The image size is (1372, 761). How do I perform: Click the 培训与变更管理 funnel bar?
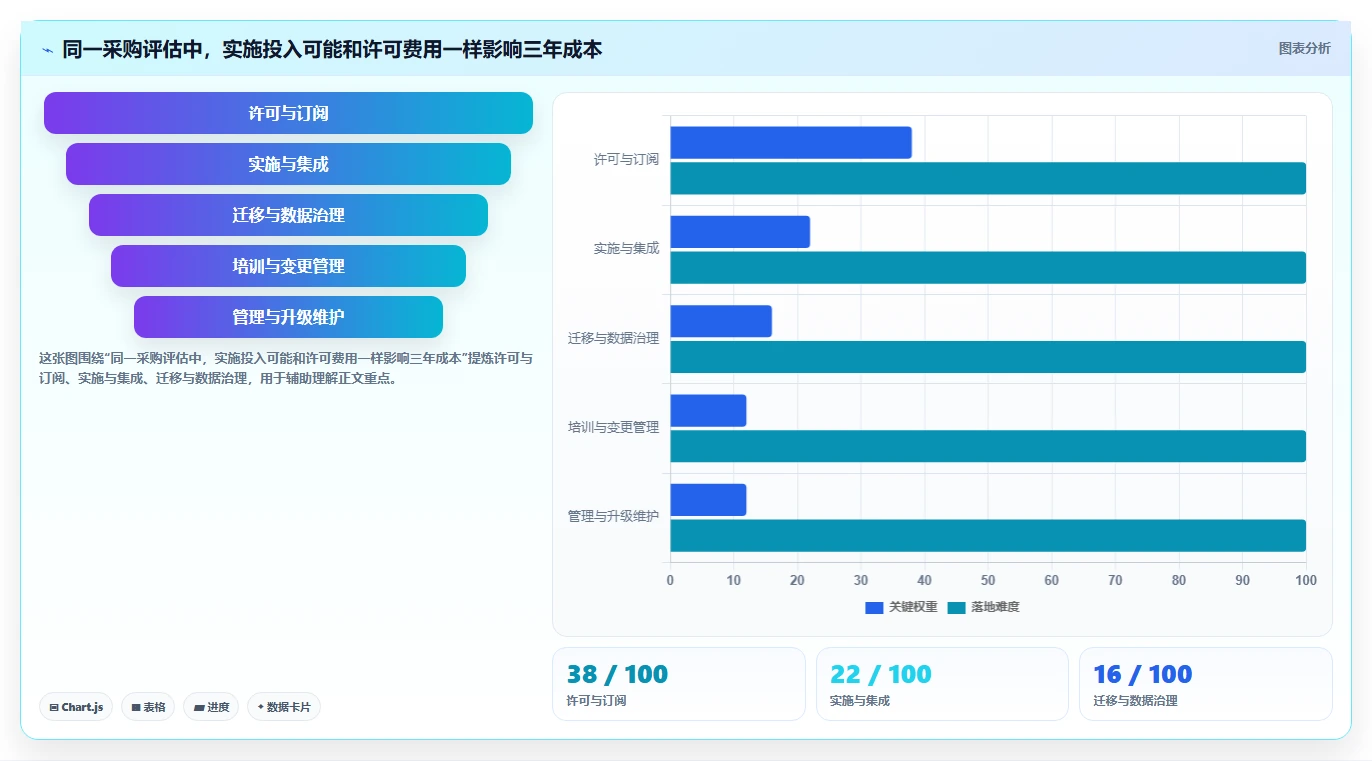point(288,266)
